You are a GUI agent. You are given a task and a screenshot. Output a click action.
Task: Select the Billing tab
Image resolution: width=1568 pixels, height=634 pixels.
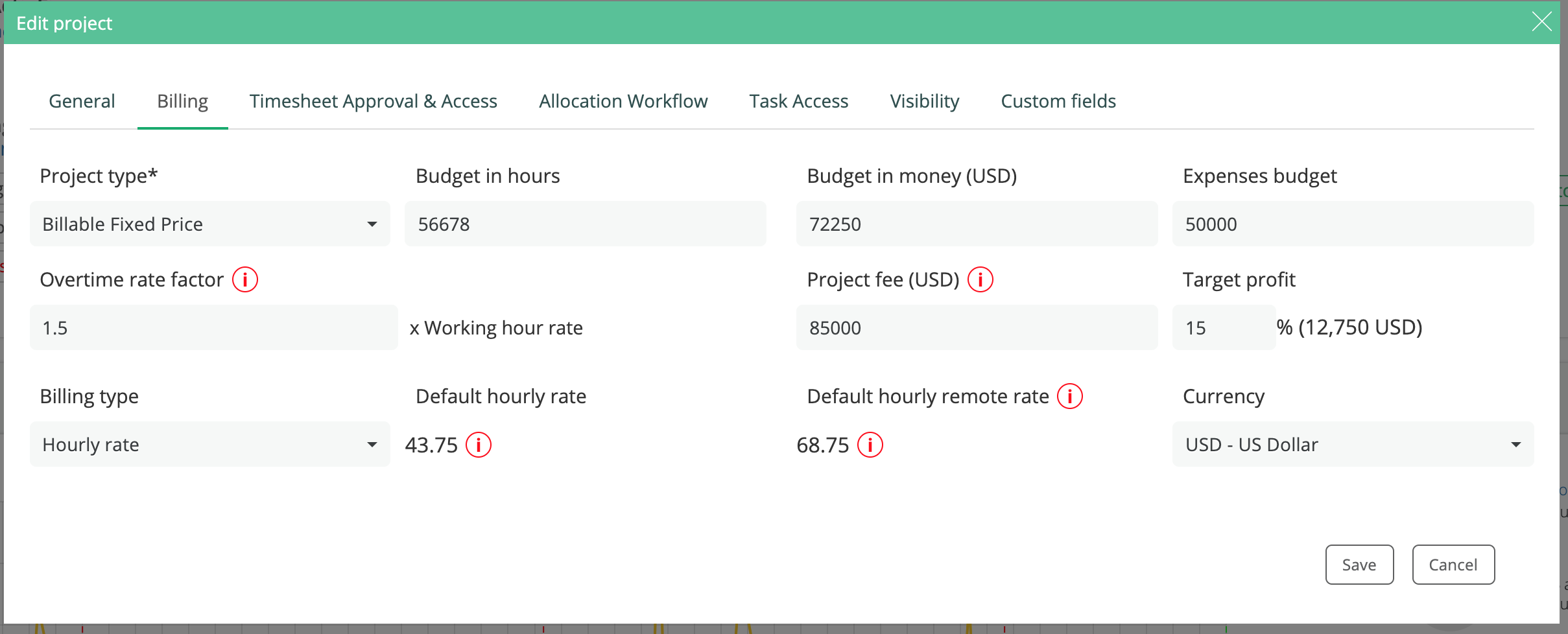point(183,101)
